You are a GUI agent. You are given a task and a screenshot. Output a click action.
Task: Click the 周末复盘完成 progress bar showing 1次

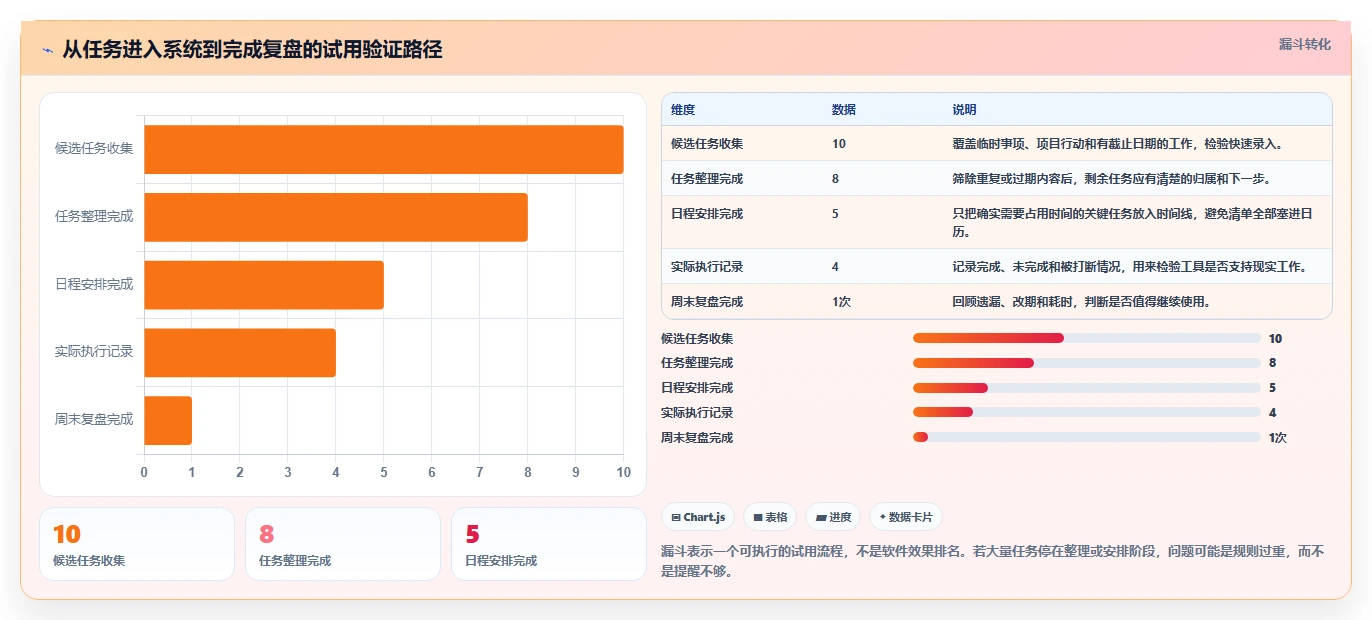pos(1087,437)
